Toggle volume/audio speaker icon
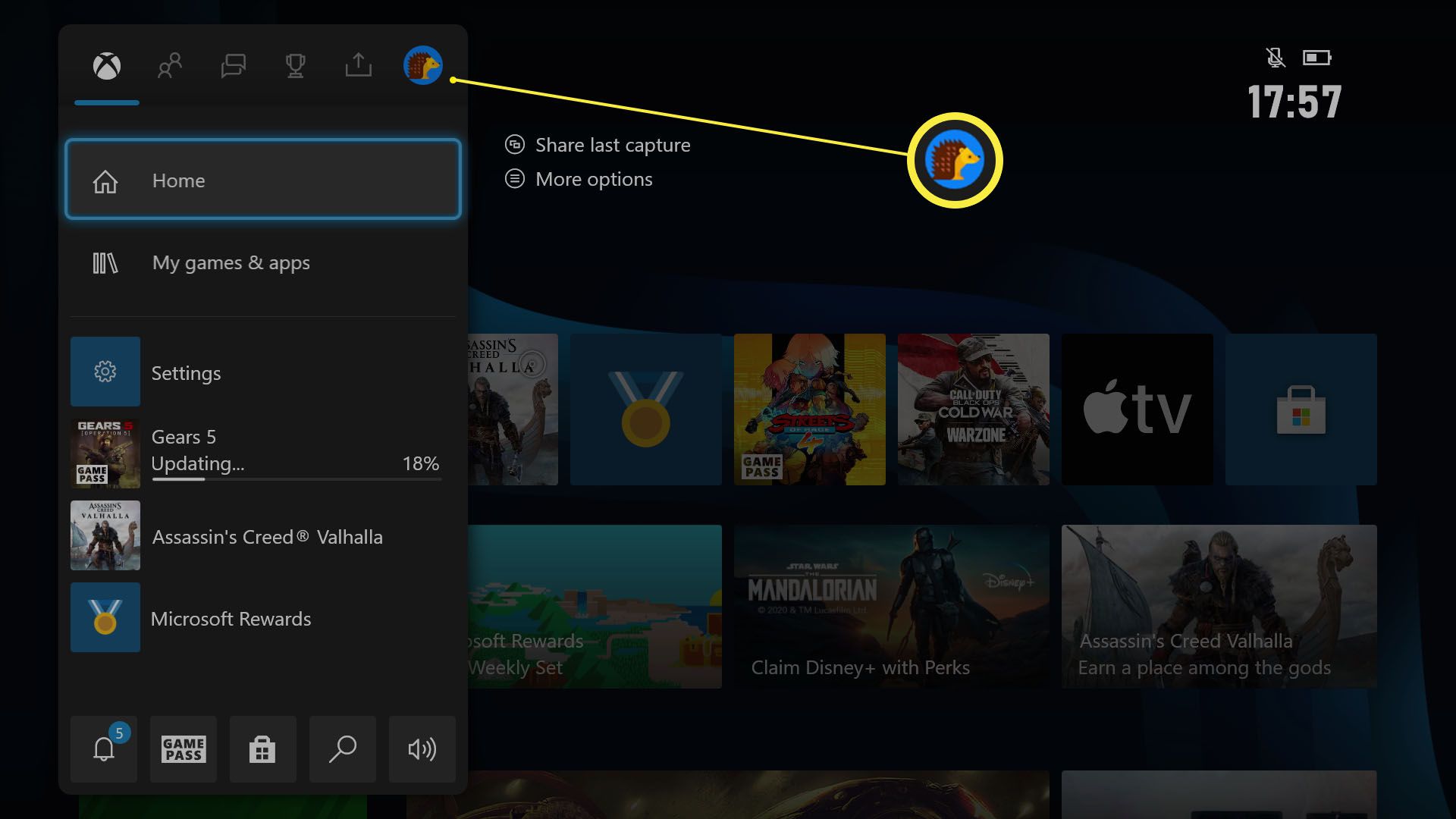The width and height of the screenshot is (1456, 819). pos(421,748)
